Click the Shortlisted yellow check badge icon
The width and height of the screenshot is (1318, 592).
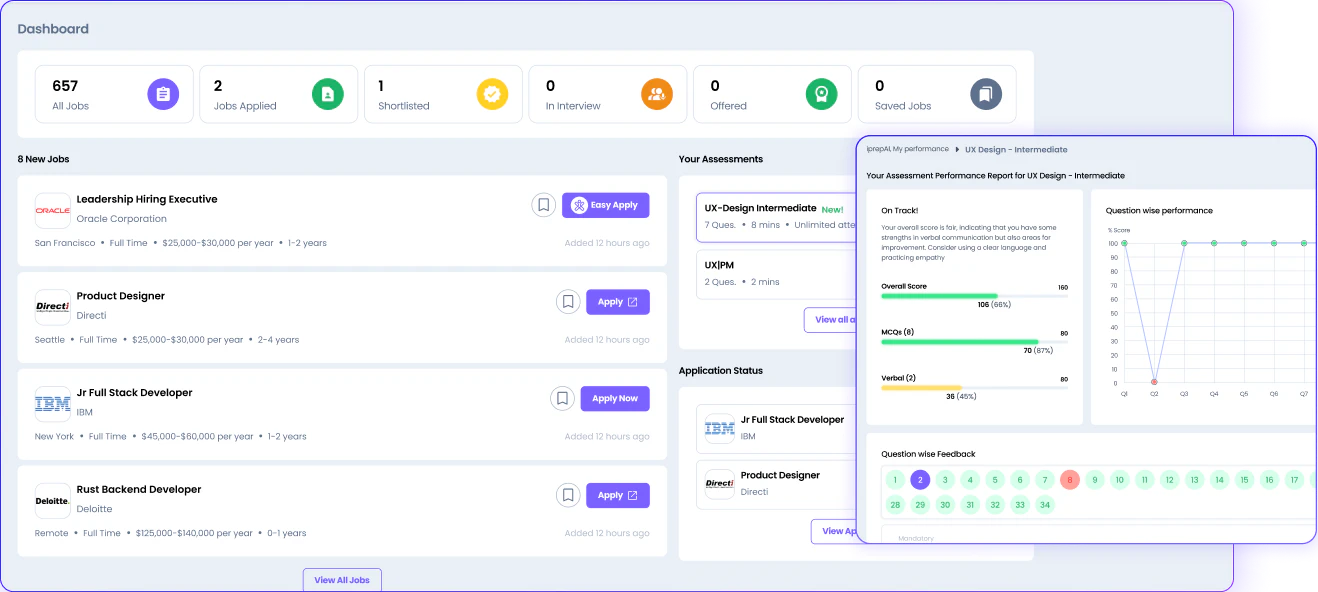point(492,93)
